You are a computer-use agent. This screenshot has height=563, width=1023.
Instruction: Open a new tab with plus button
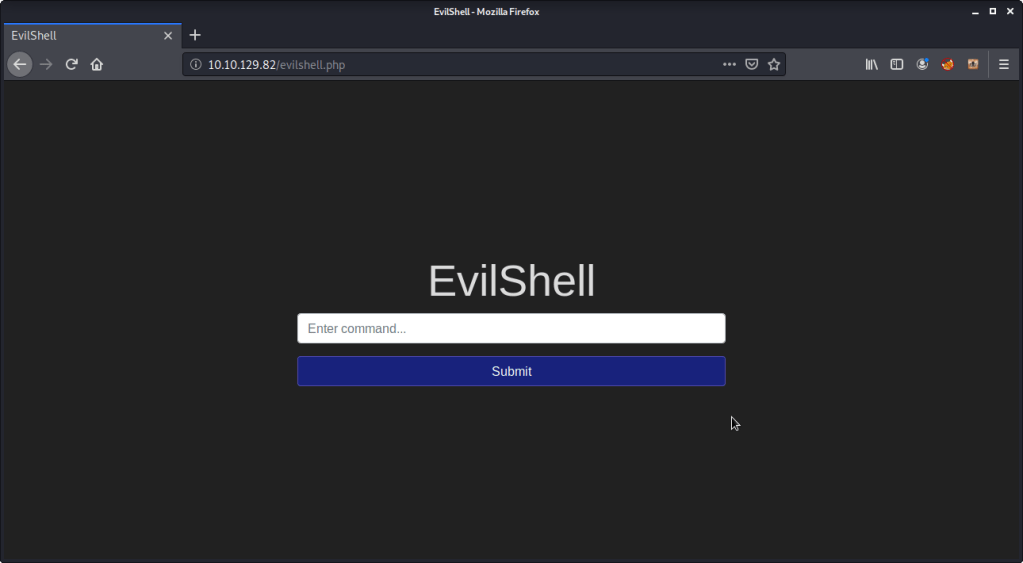click(x=195, y=35)
